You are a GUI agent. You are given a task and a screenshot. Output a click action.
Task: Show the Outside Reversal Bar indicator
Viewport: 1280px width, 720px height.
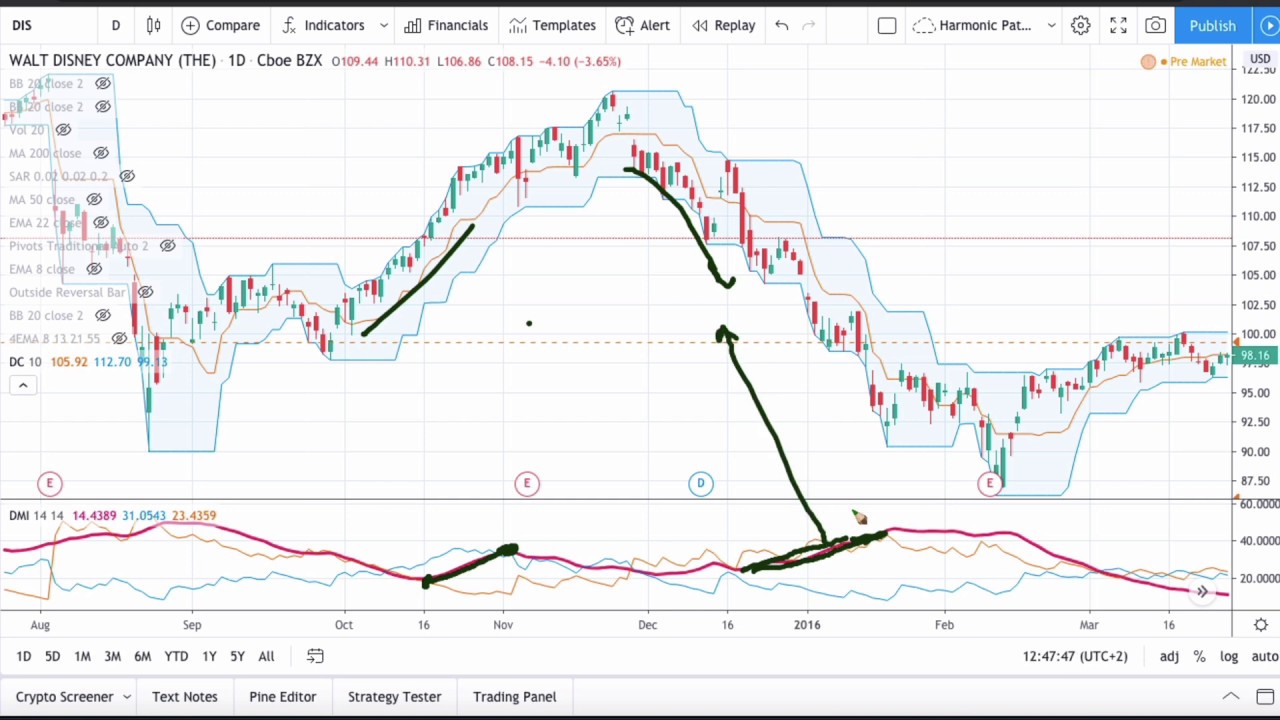[145, 292]
